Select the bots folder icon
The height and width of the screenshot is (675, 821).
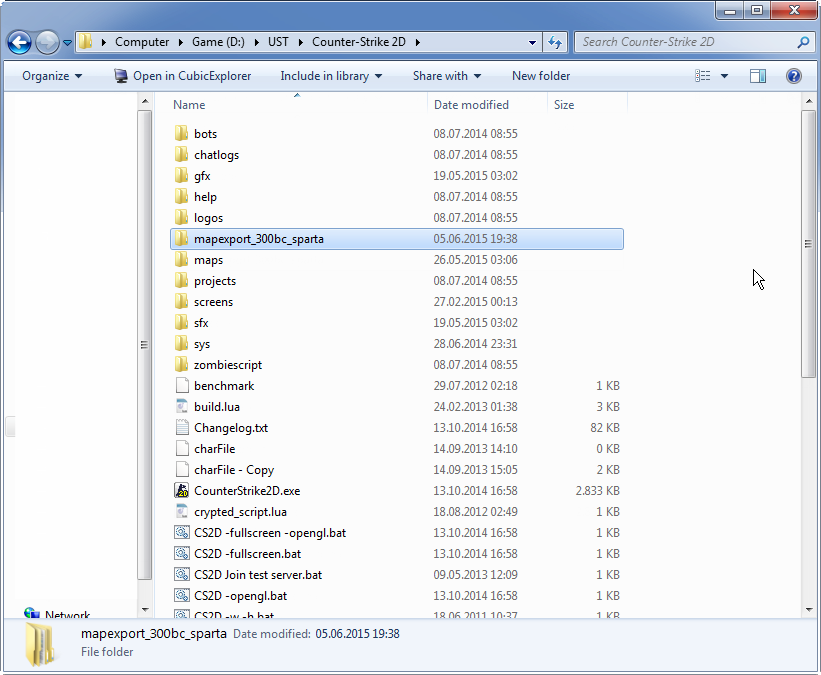(x=181, y=134)
